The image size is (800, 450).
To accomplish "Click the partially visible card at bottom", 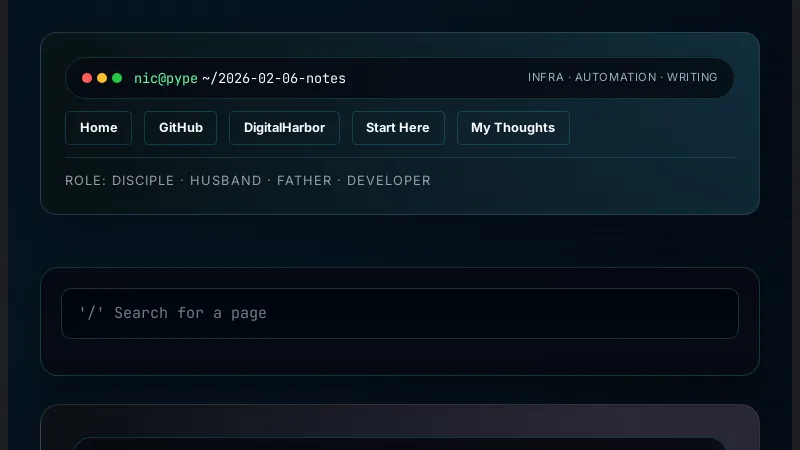I will pyautogui.click(x=400, y=430).
